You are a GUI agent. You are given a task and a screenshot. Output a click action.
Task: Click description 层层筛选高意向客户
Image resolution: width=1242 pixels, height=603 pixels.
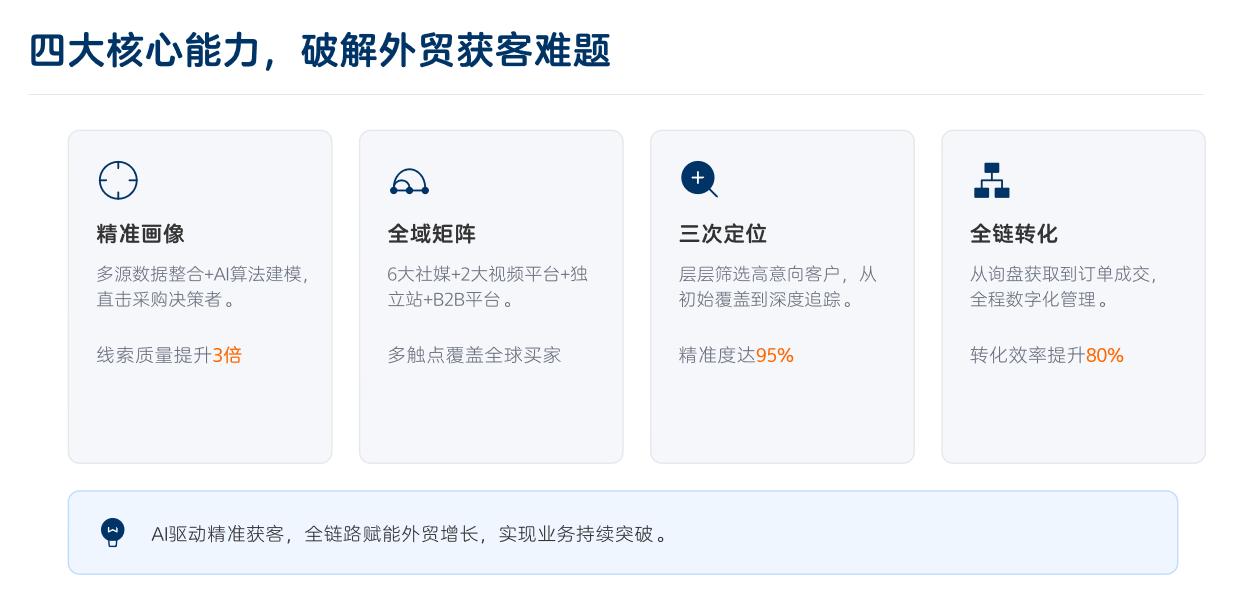tap(777, 274)
